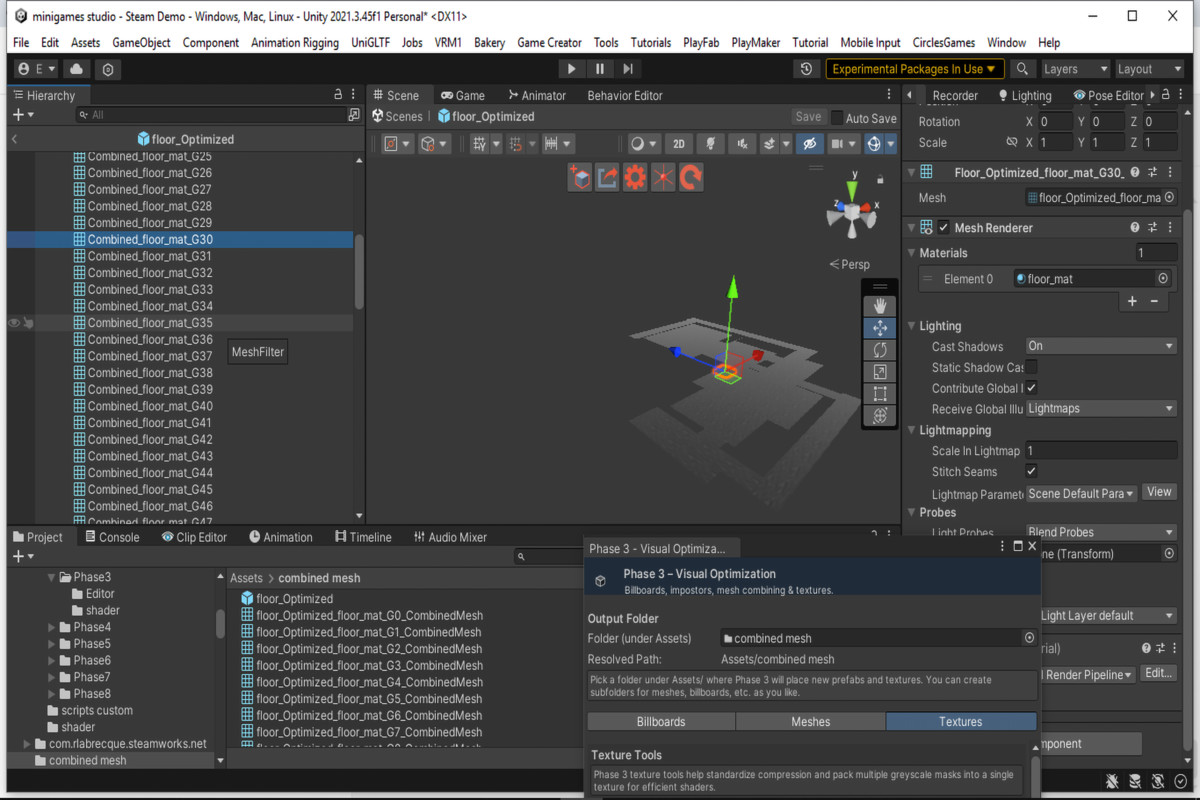Image resolution: width=1200 pixels, height=800 pixels.
Task: Select the Scale tool
Action: (880, 372)
